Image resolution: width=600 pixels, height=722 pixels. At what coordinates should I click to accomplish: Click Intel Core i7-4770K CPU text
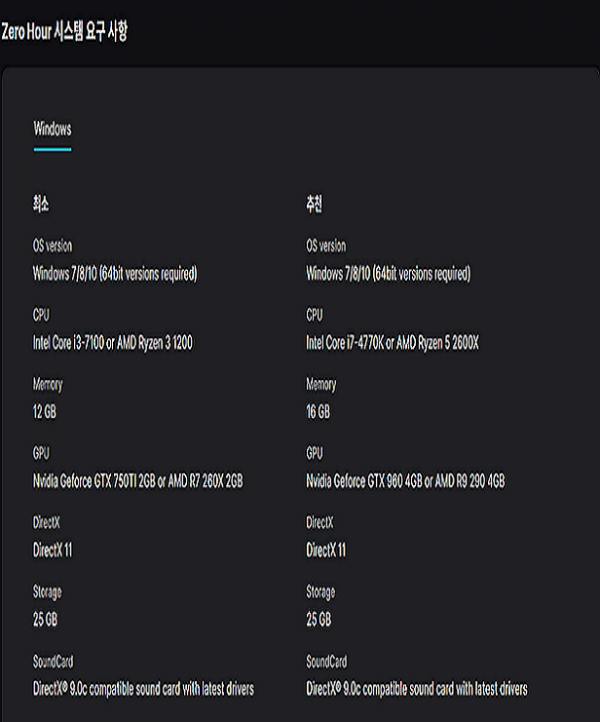(x=393, y=343)
